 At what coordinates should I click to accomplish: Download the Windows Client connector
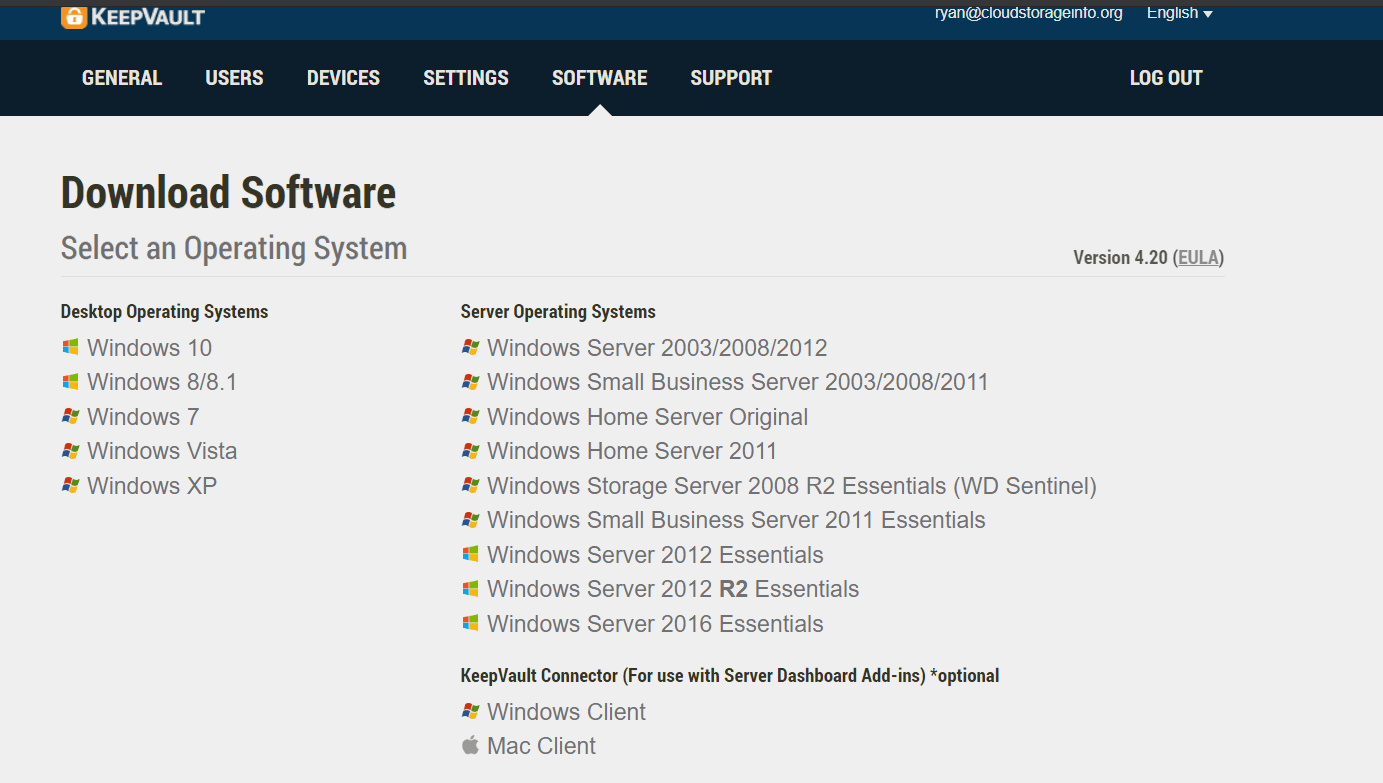[x=566, y=712]
